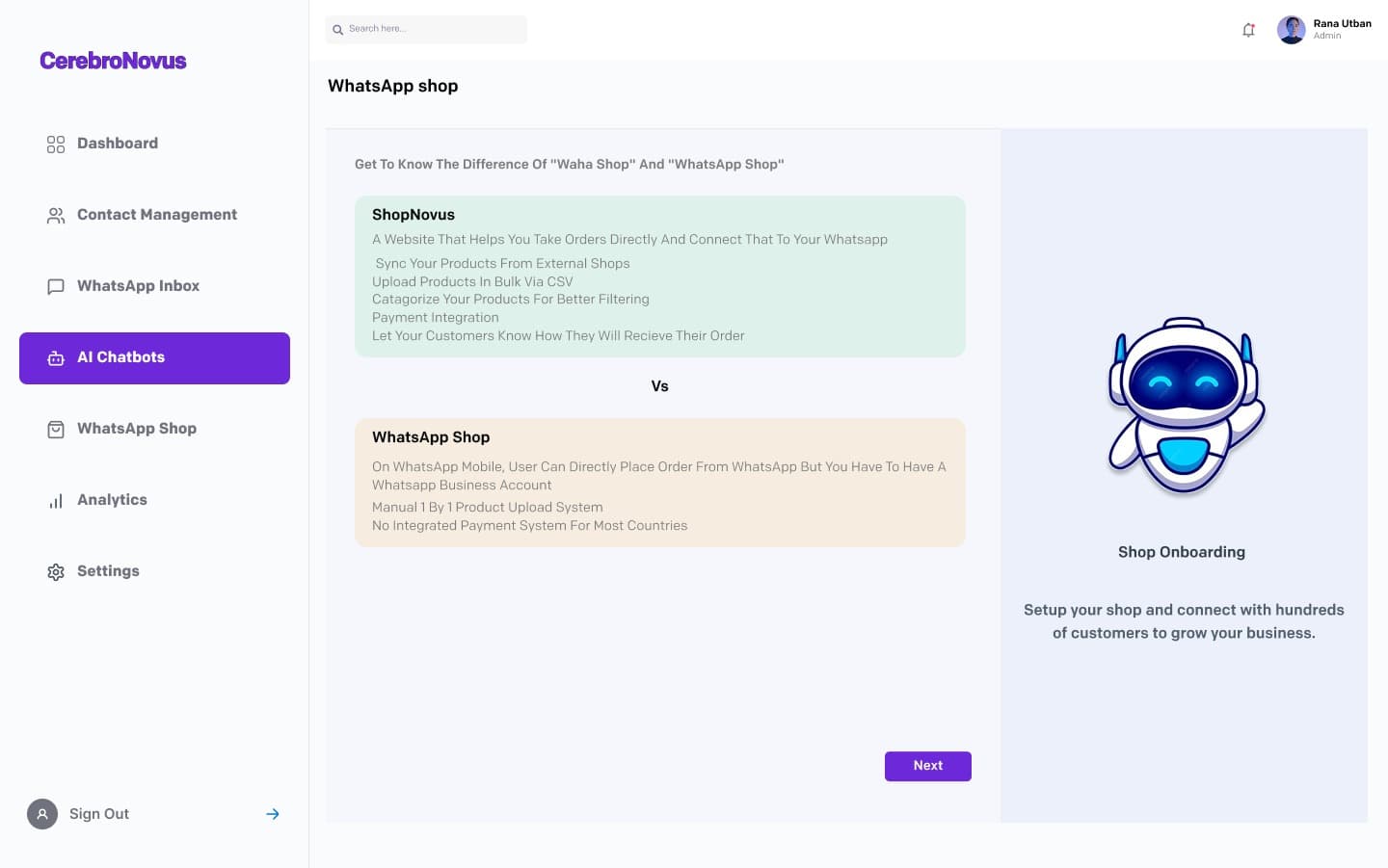Image resolution: width=1388 pixels, height=868 pixels.
Task: Select the Dashboard grid icon
Action: click(56, 144)
